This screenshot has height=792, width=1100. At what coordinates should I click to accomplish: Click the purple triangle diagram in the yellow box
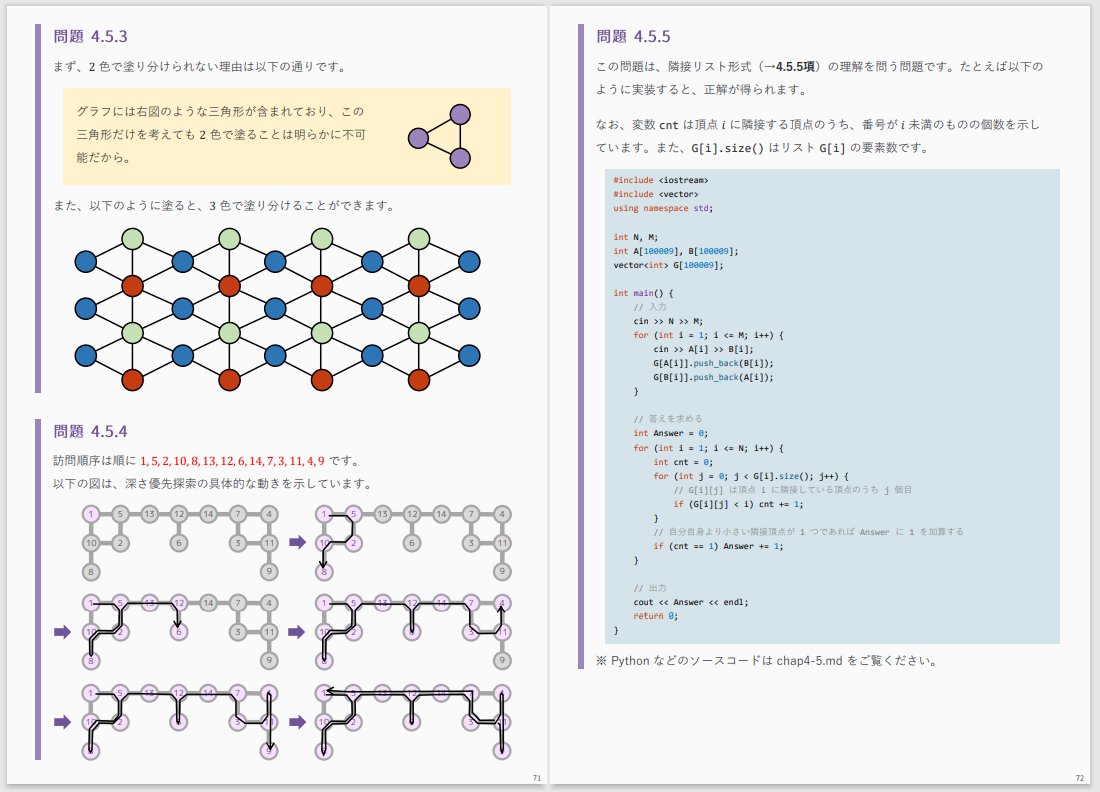tap(438, 135)
